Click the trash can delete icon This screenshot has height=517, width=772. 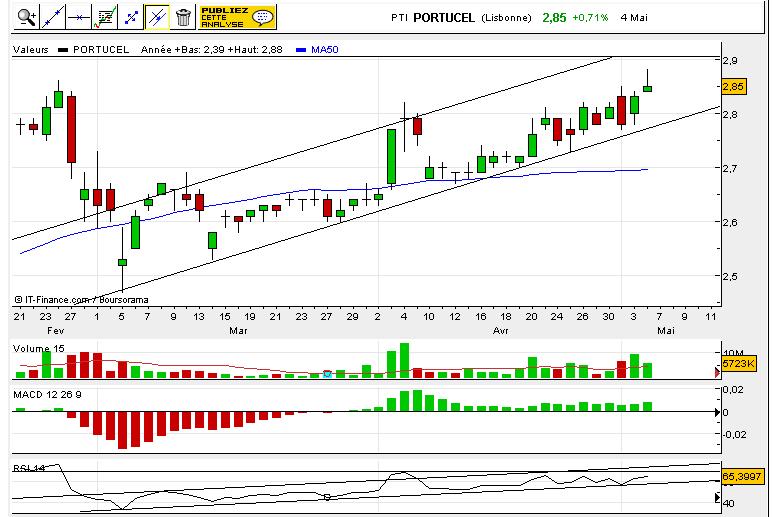(183, 17)
